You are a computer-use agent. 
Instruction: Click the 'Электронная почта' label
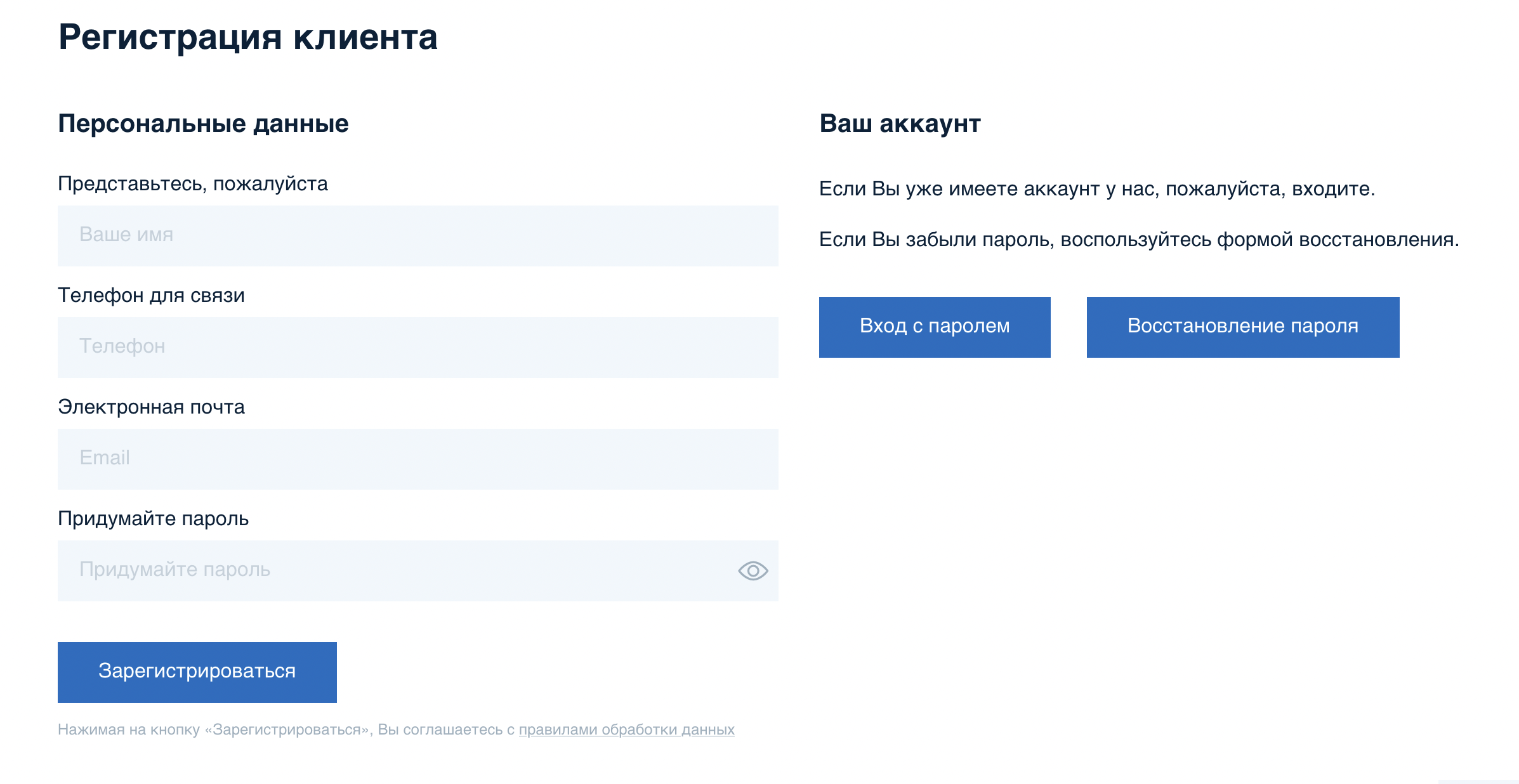point(151,407)
